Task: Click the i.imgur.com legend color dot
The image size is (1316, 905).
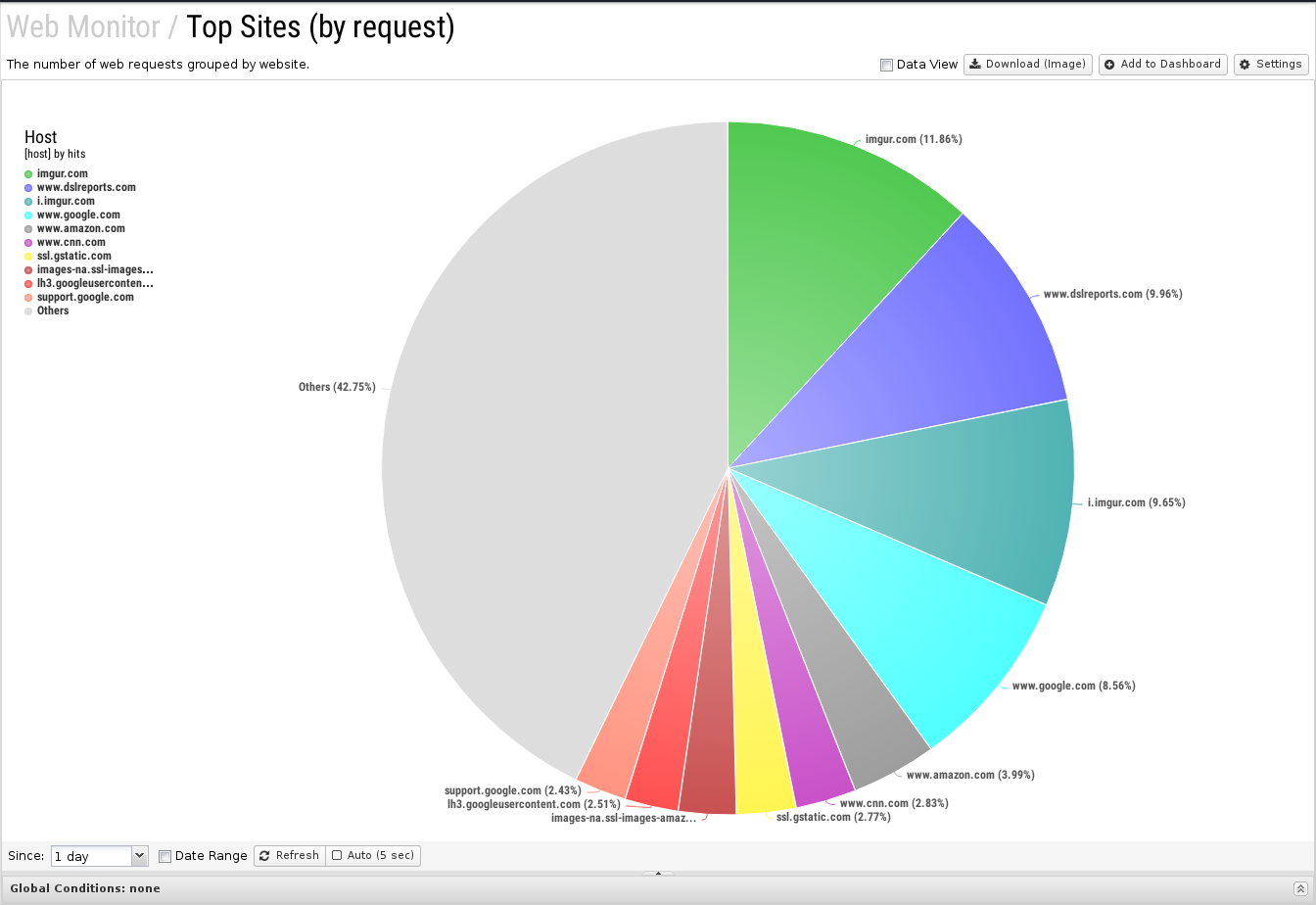Action: [x=28, y=202]
